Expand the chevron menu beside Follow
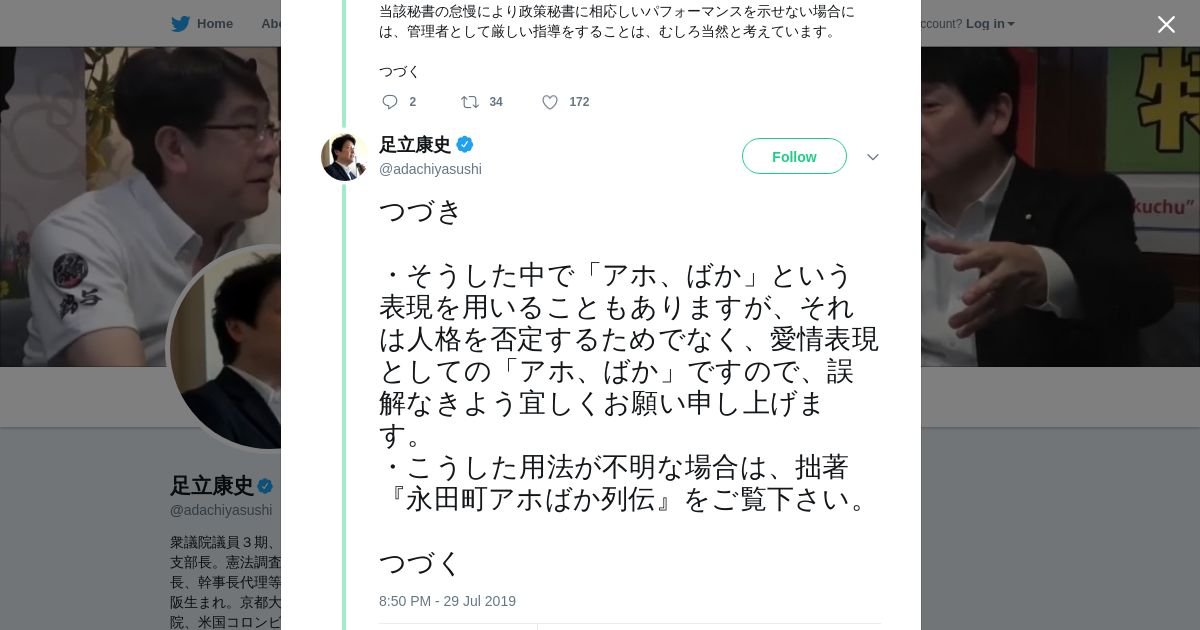The image size is (1200, 630). click(872, 157)
